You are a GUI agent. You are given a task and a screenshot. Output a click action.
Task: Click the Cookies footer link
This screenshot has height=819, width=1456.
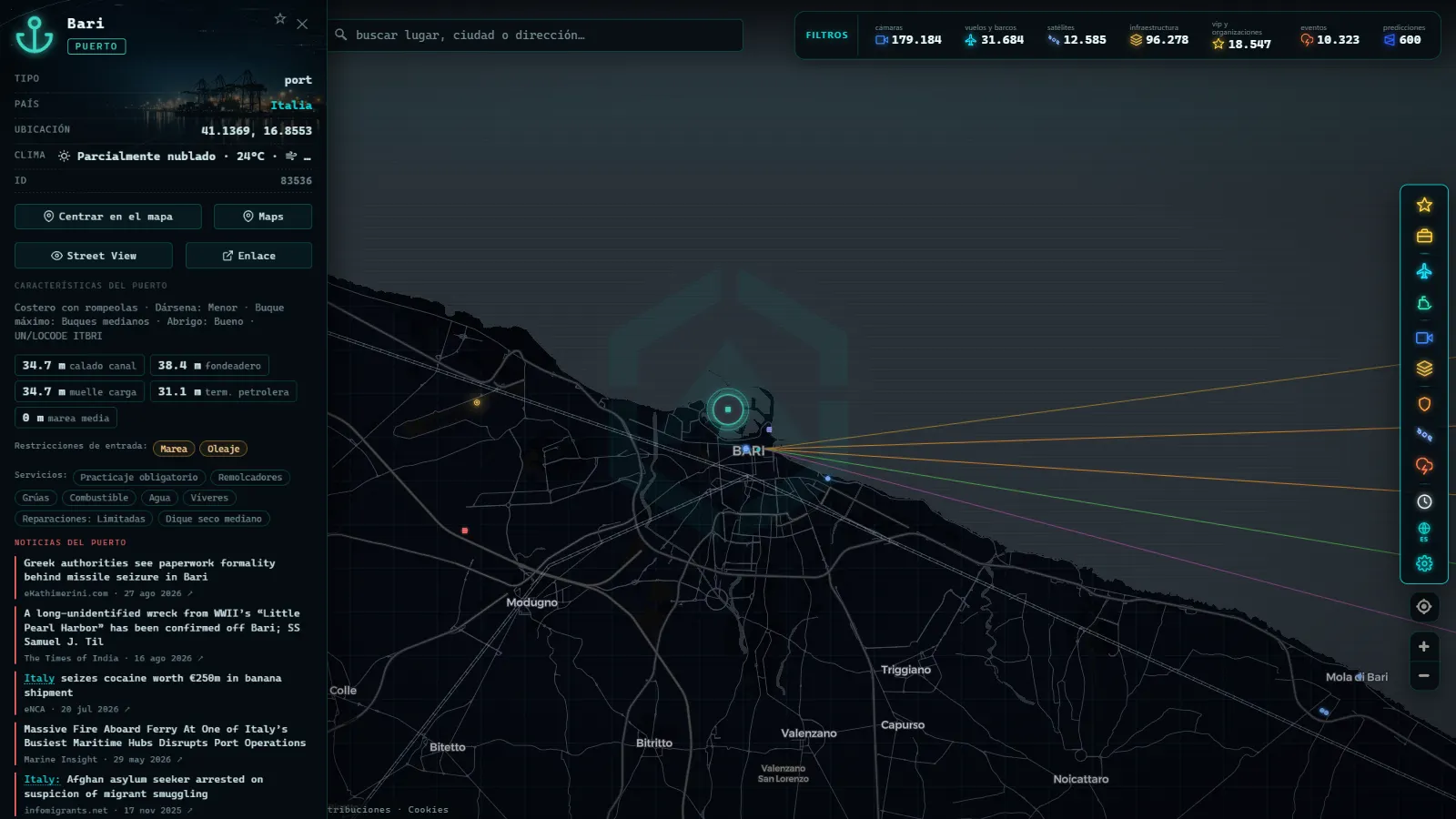point(428,810)
